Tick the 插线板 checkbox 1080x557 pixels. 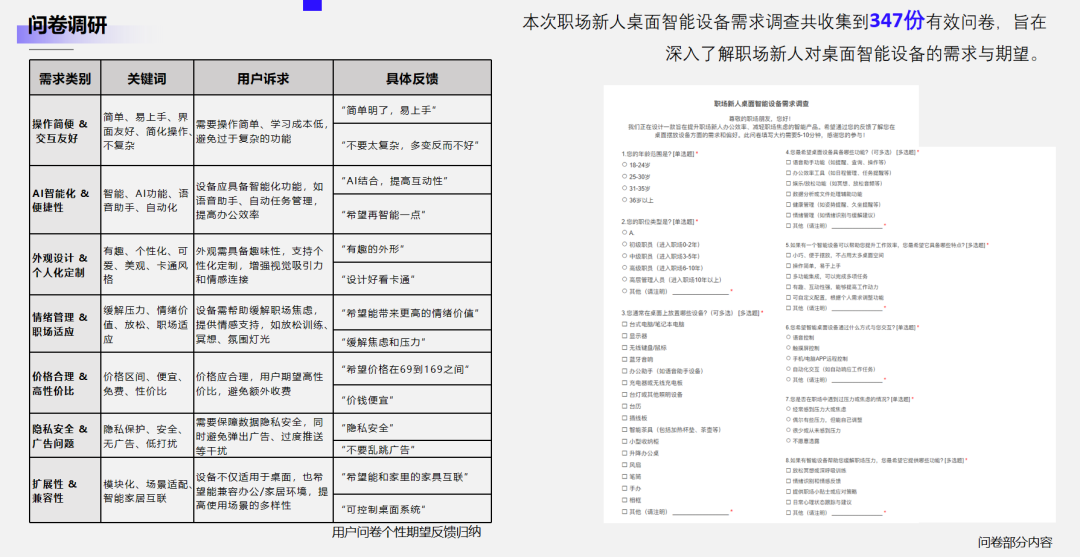click(x=623, y=418)
